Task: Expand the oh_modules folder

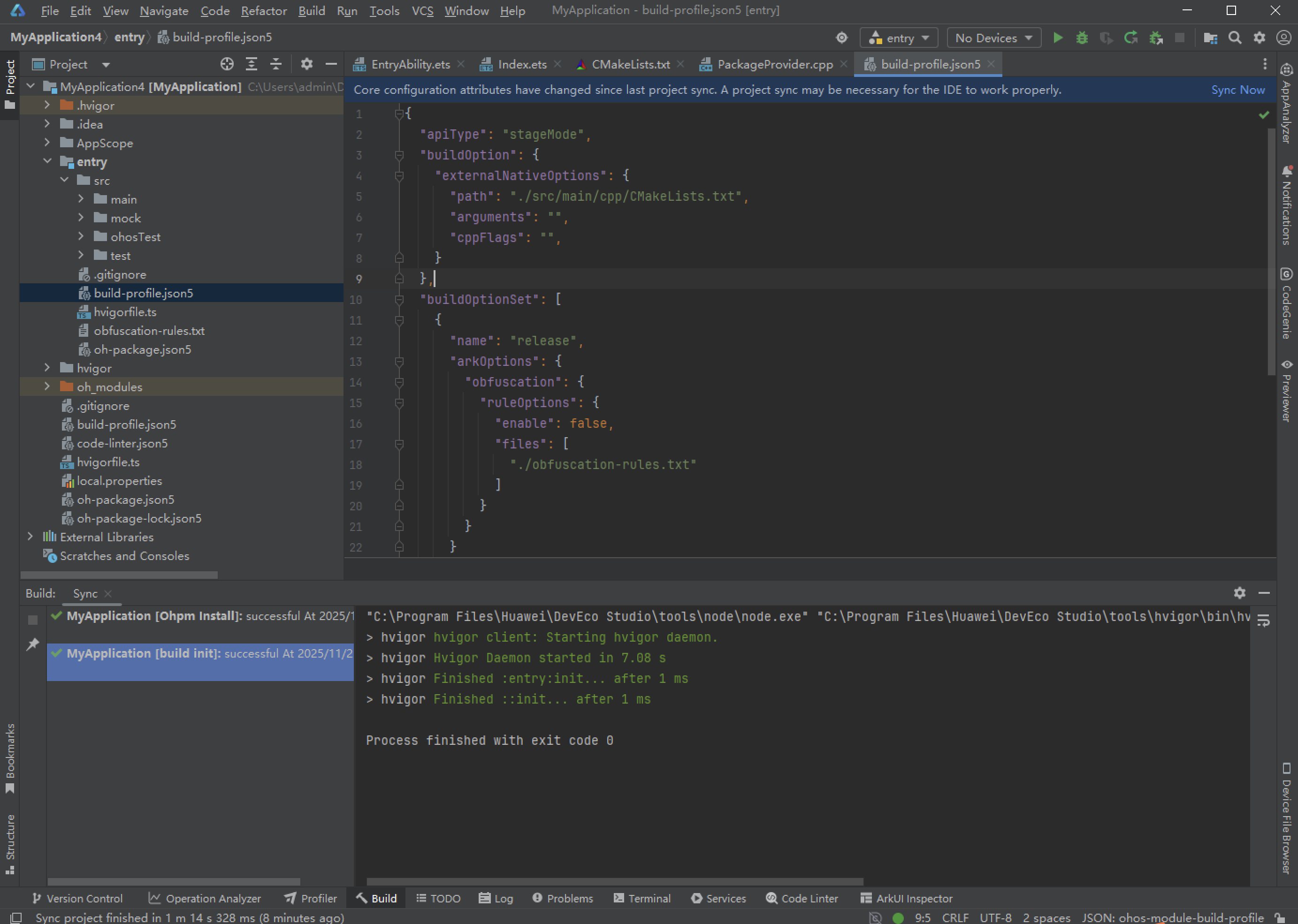Action: point(47,387)
